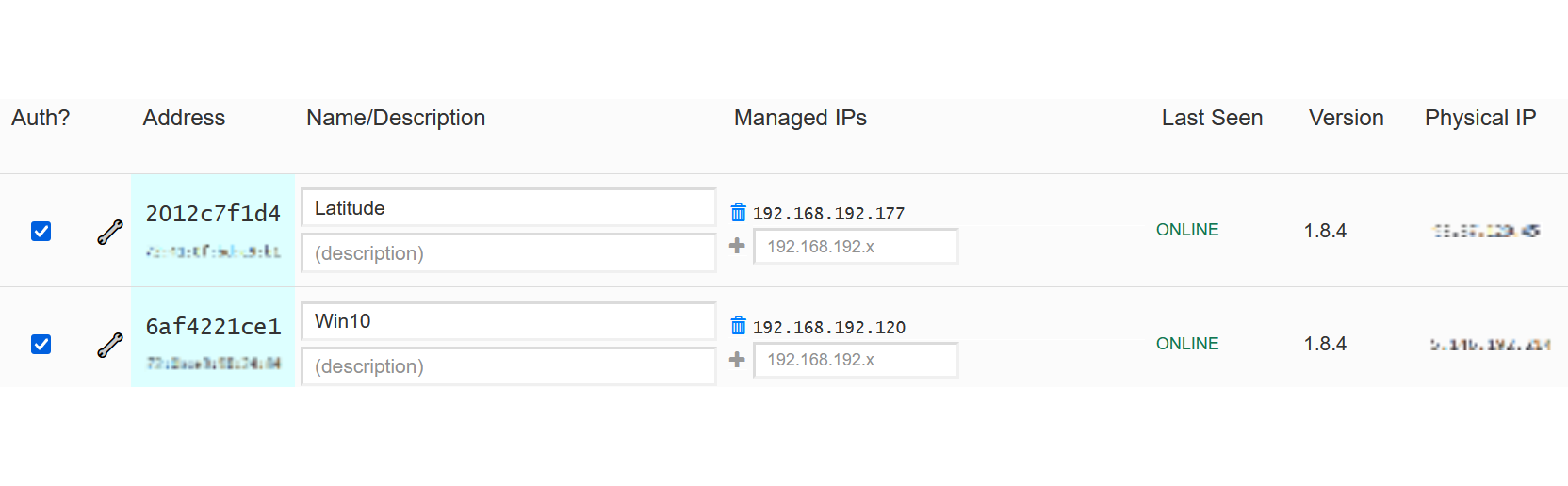Click the Name/Description column header

pyautogui.click(x=396, y=118)
